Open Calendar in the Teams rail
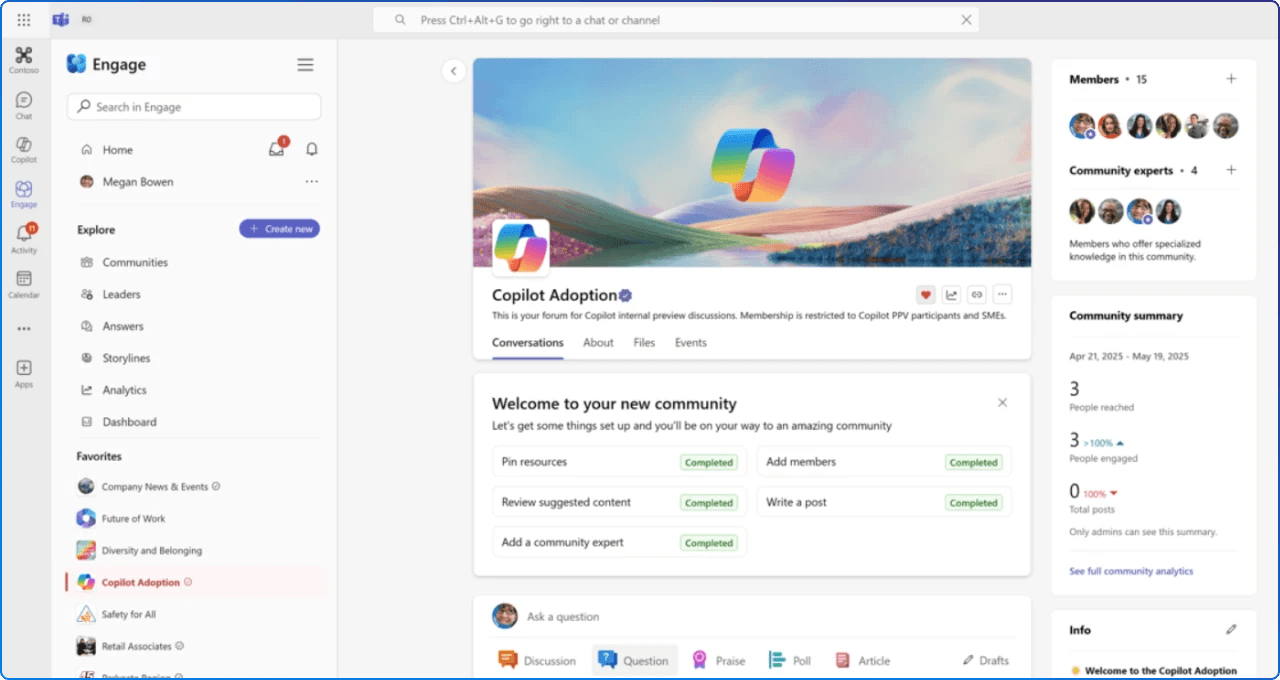 24,284
